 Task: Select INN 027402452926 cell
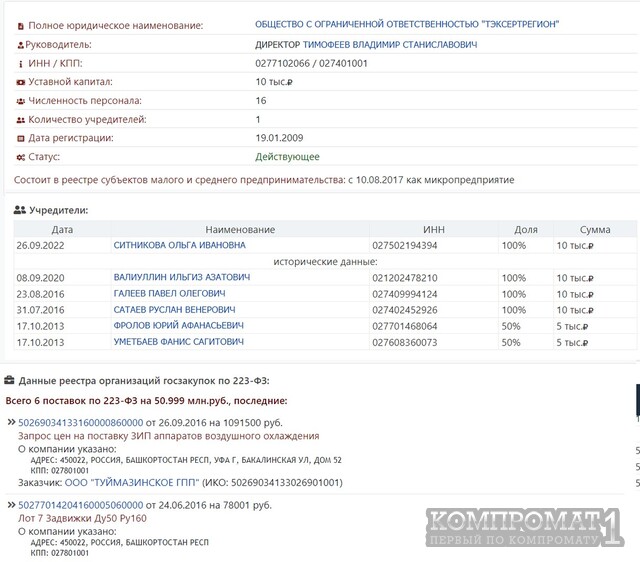pyautogui.click(x=404, y=310)
